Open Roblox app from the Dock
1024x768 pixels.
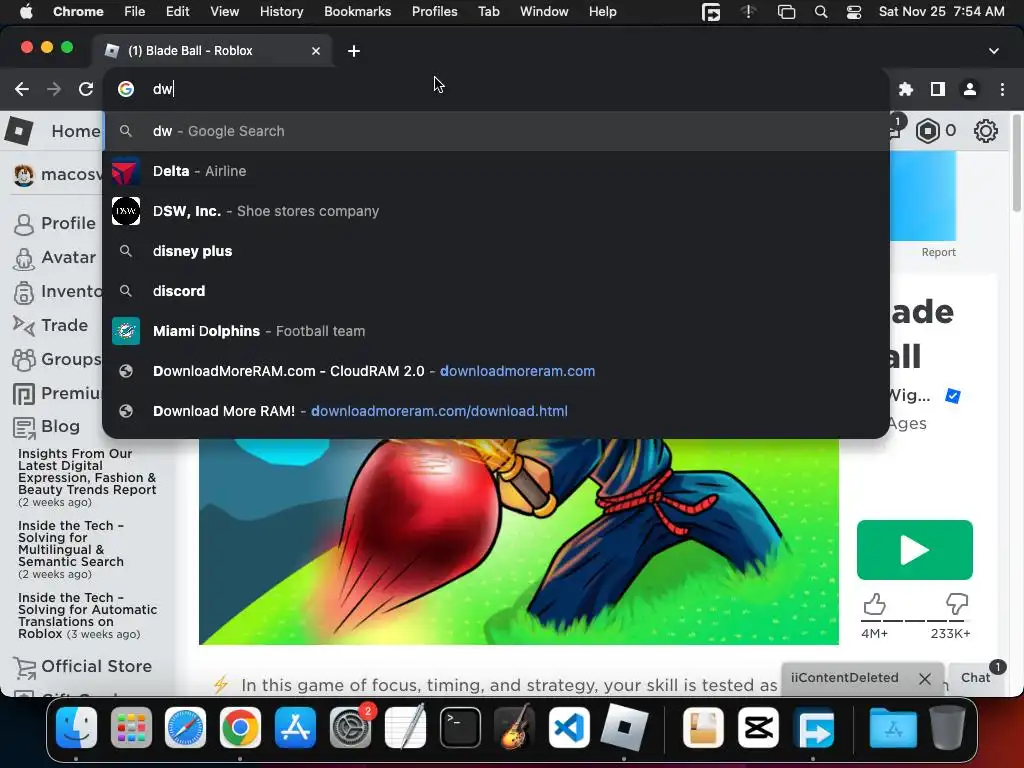[624, 728]
